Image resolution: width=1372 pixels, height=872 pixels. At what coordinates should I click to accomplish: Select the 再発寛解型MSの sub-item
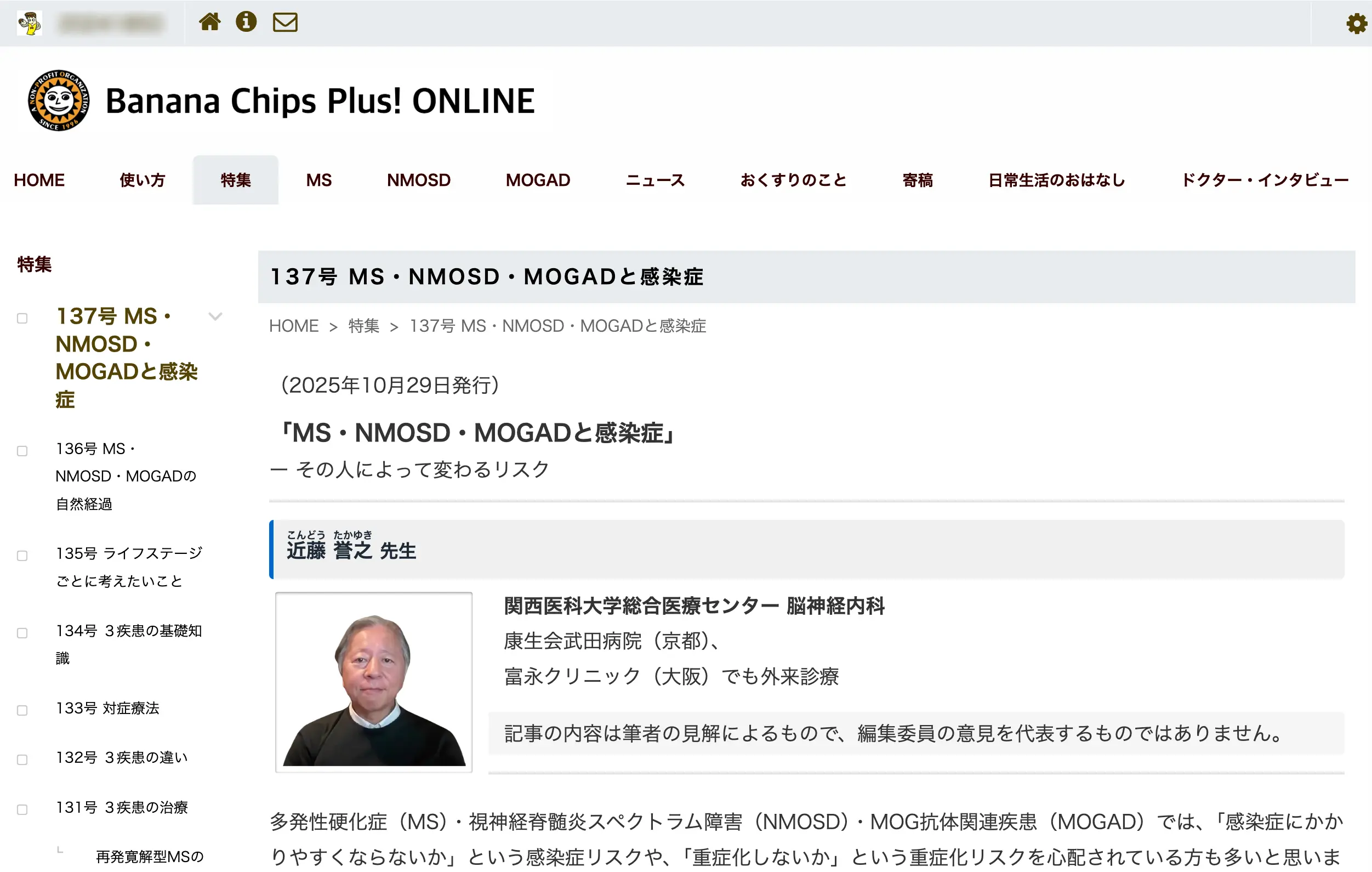click(149, 857)
